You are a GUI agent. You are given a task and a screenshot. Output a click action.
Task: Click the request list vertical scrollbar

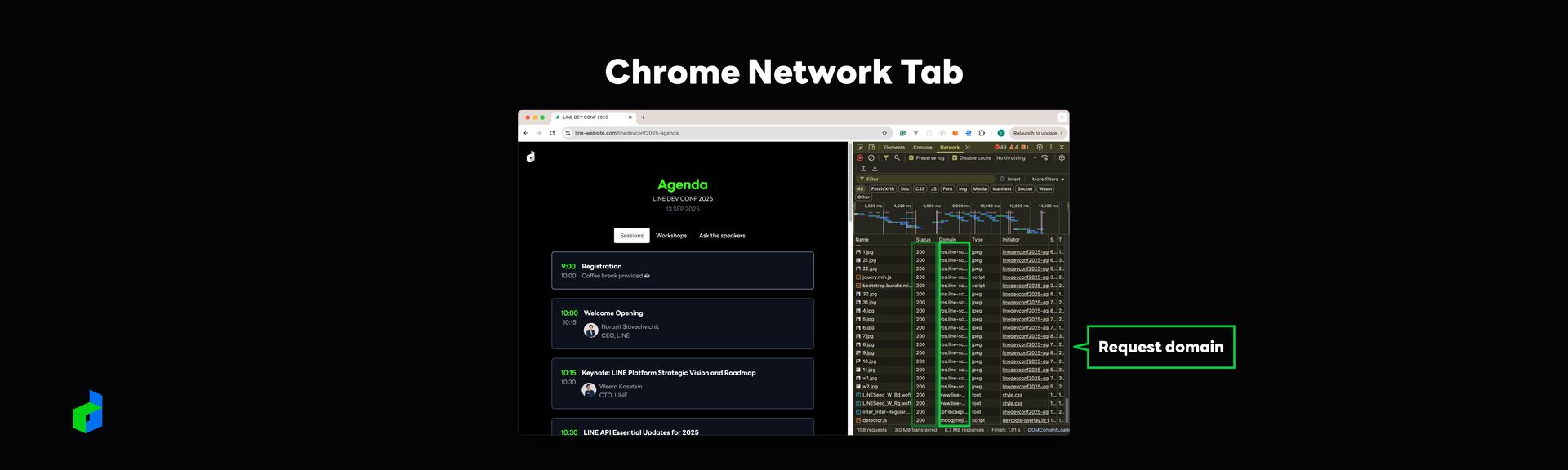click(x=1067, y=410)
